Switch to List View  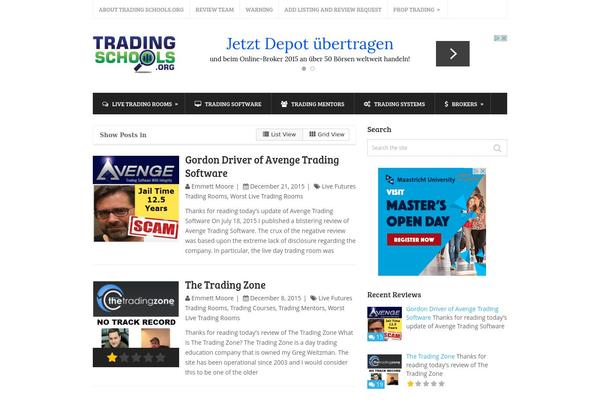click(279, 134)
